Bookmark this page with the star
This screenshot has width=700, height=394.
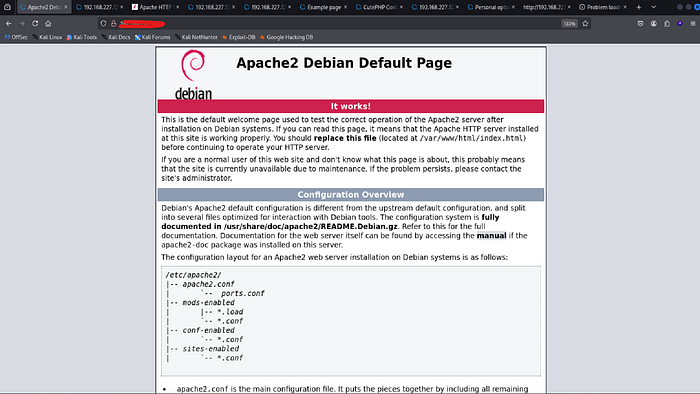point(585,24)
